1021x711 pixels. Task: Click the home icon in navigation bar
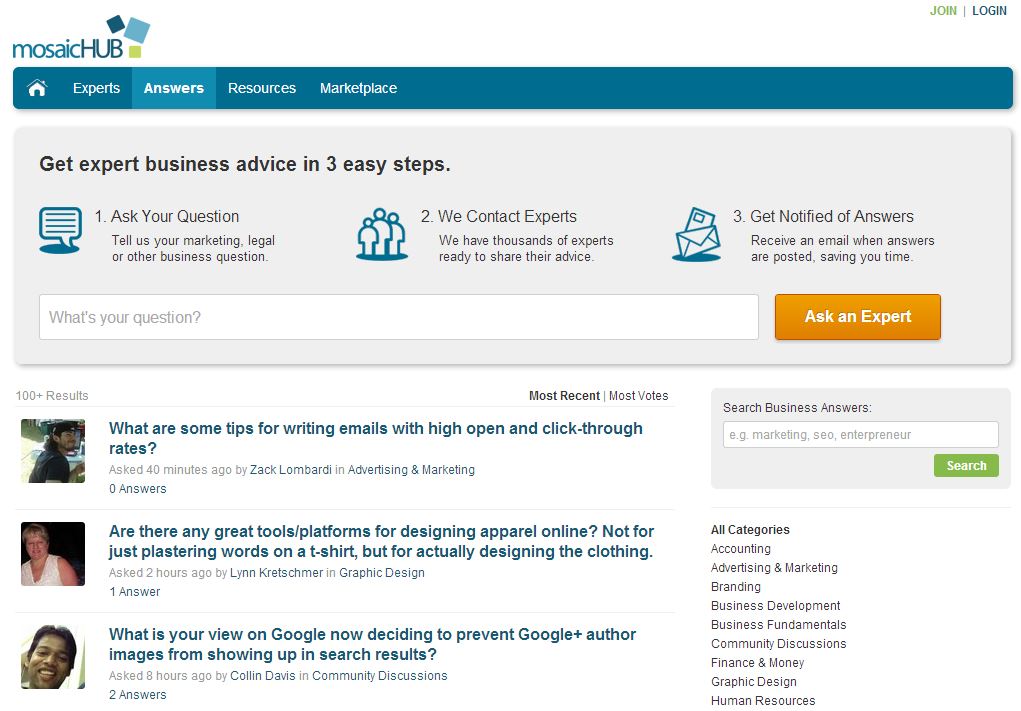[x=37, y=88]
